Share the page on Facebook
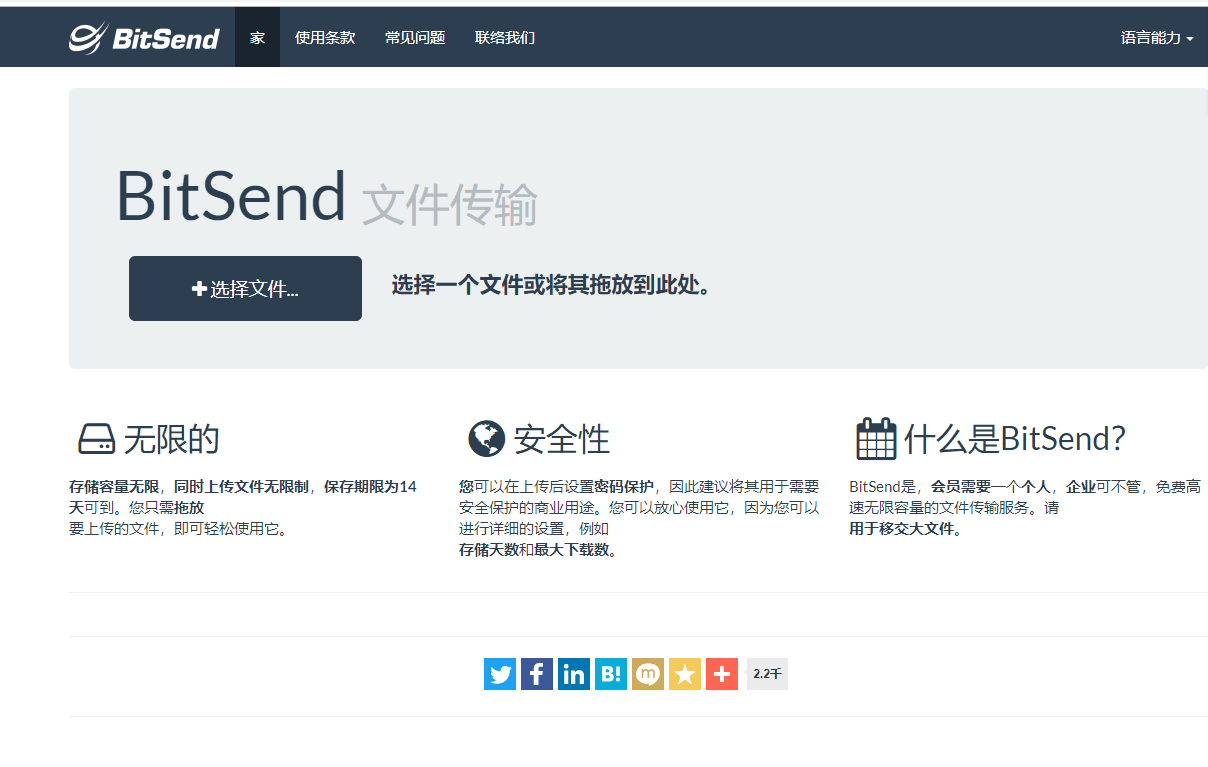Image resolution: width=1208 pixels, height=767 pixels. point(537,674)
